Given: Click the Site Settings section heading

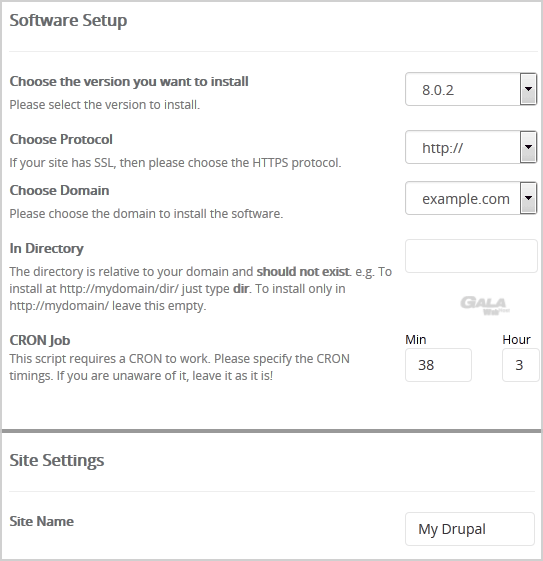Looking at the screenshot, I should click(x=57, y=460).
